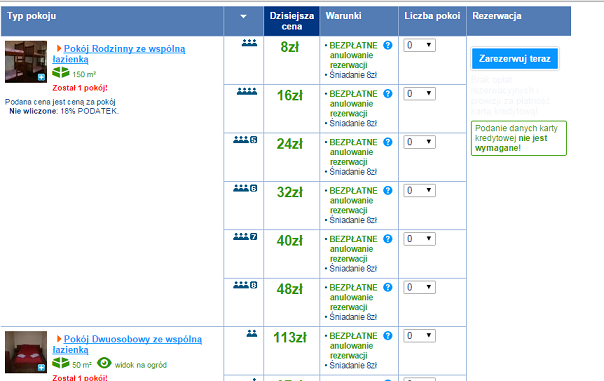This screenshot has width=604, height=381.
Task: Click Nie wliczone: 18% PODATEK text
Action: [64, 111]
